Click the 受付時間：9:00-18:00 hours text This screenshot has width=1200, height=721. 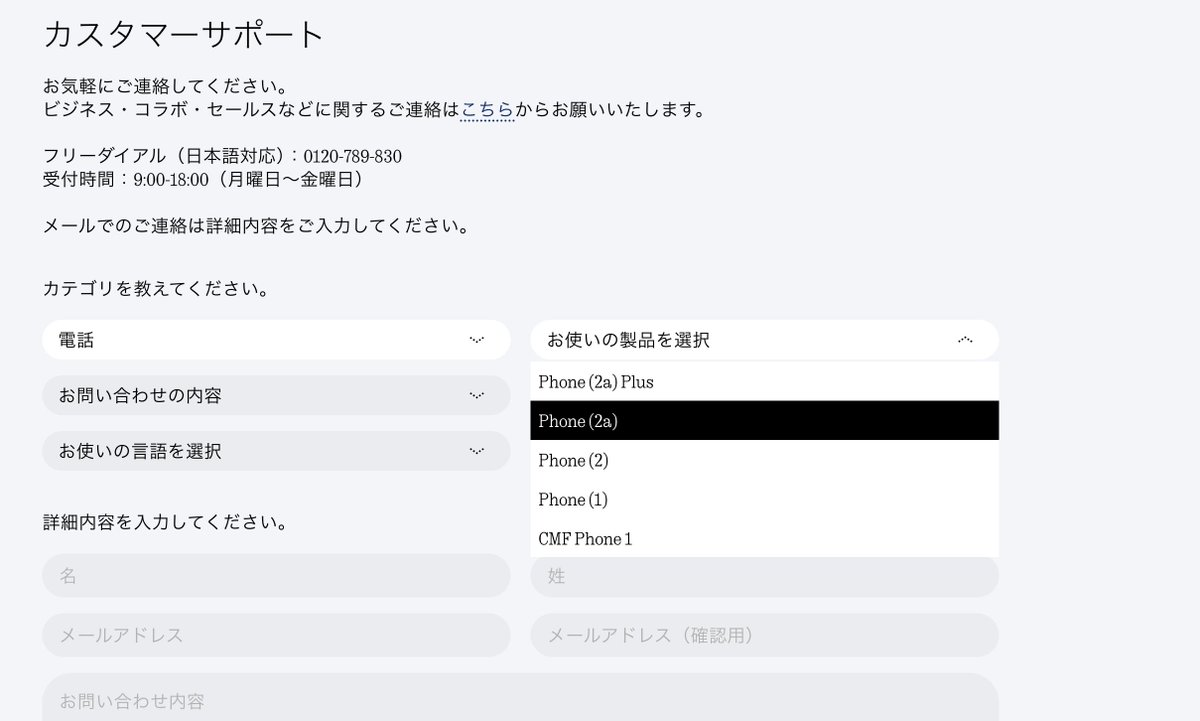click(x=126, y=180)
